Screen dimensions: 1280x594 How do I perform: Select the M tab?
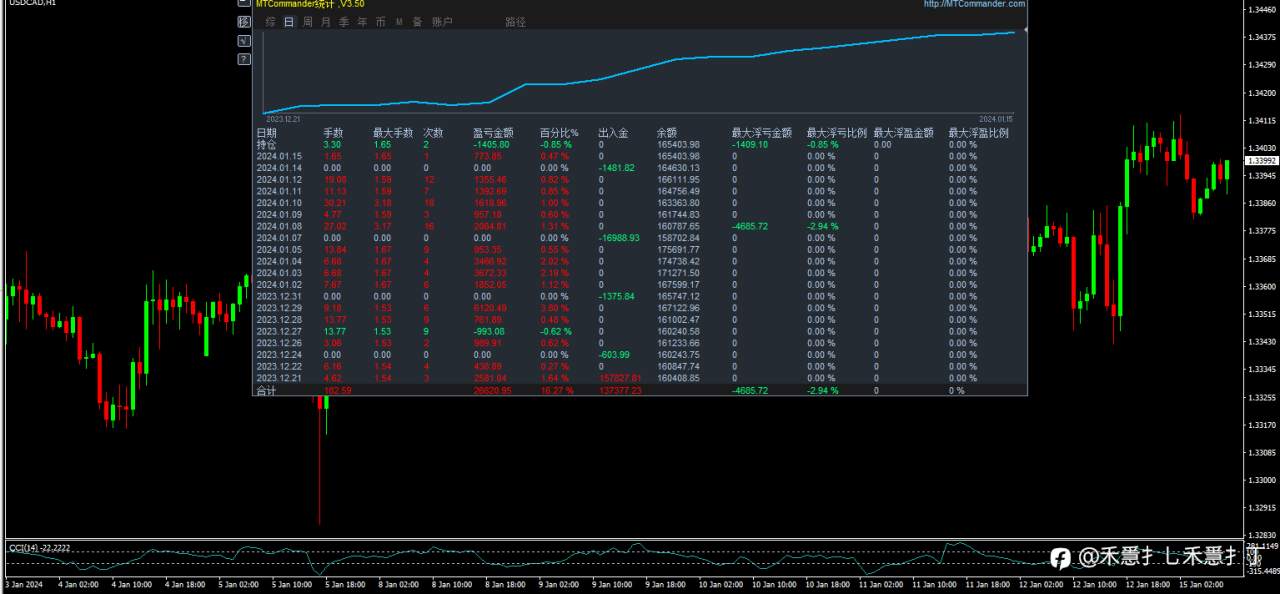(x=399, y=22)
